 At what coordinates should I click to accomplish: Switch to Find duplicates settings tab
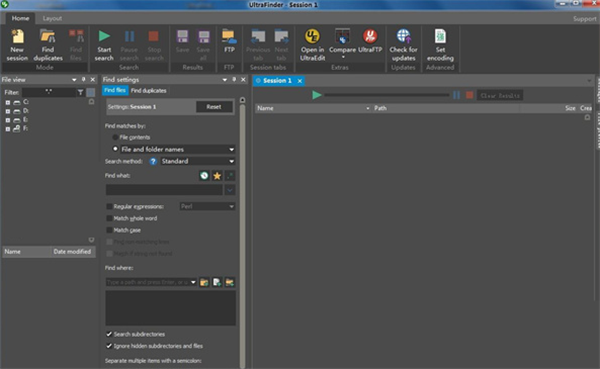tap(148, 91)
